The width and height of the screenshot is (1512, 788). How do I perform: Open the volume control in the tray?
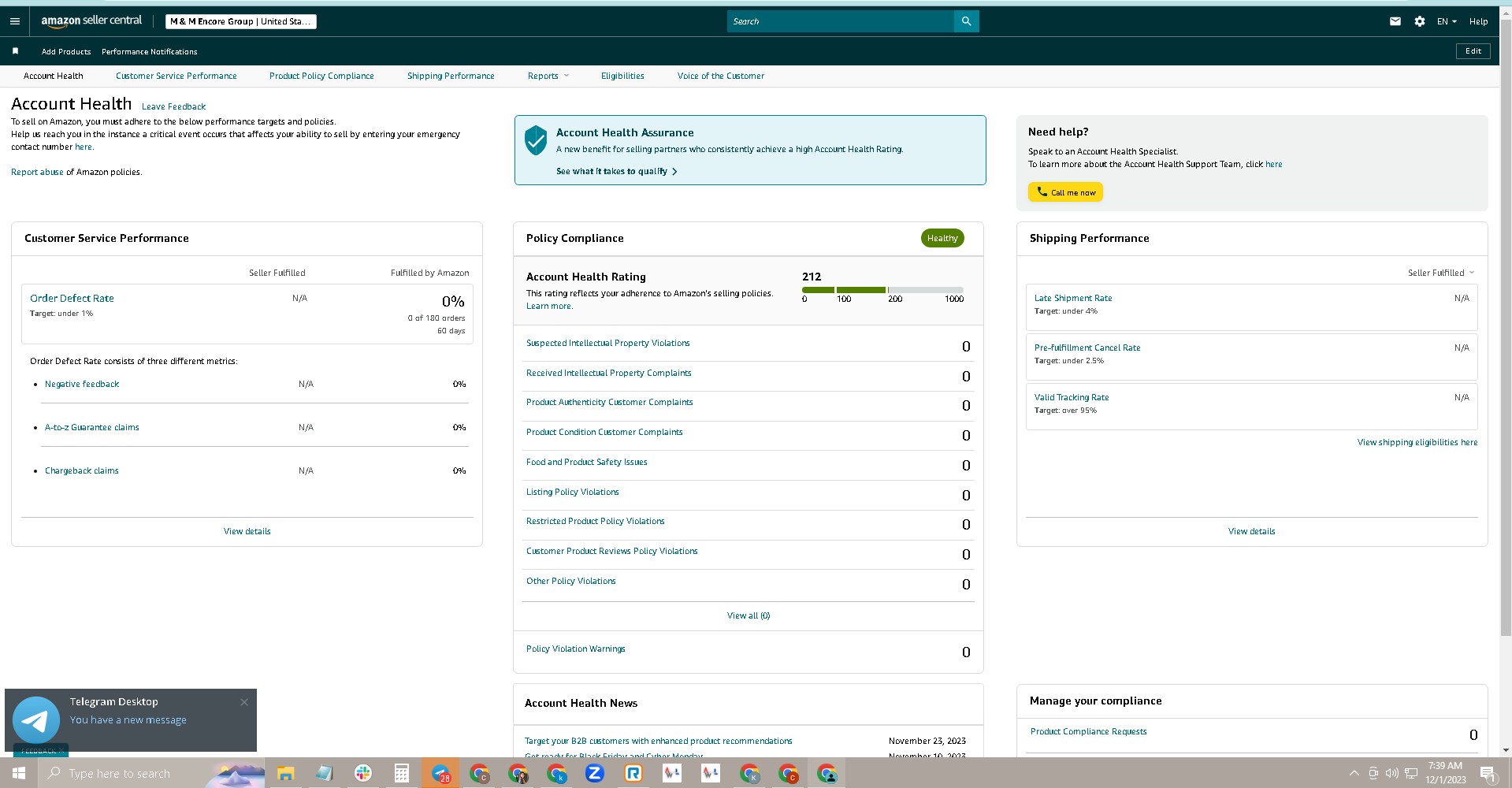tap(1392, 773)
